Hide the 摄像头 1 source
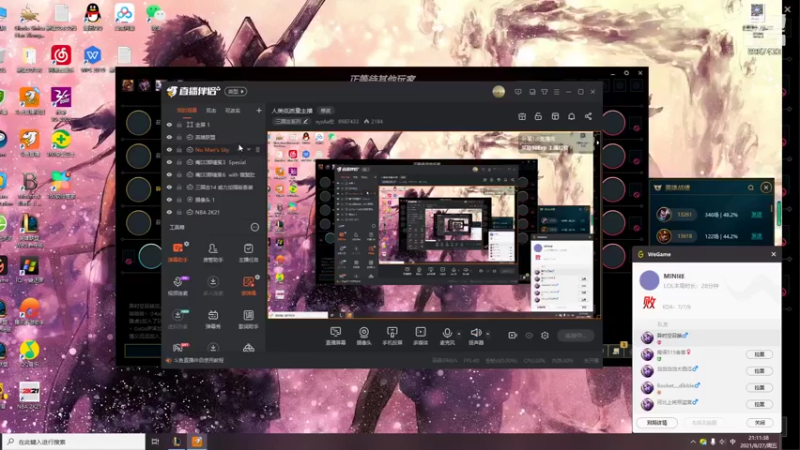800x450 pixels. [169, 199]
